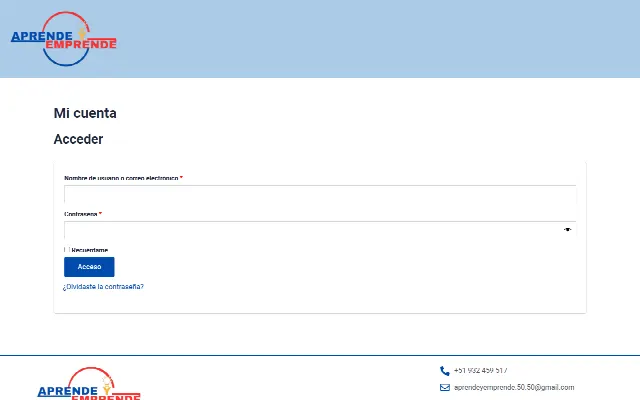Click the 'Nombre de usuario o correo electrónico' label
Viewport: 640px width, 400px height.
[121, 178]
